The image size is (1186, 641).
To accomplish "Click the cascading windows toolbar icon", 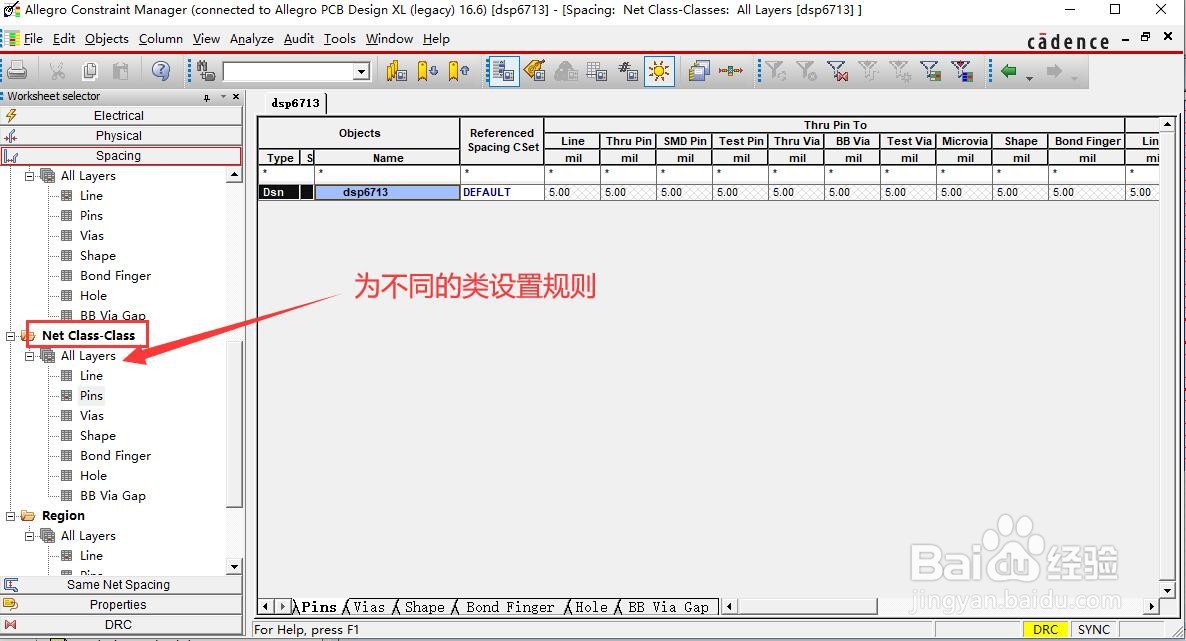I will [x=699, y=71].
